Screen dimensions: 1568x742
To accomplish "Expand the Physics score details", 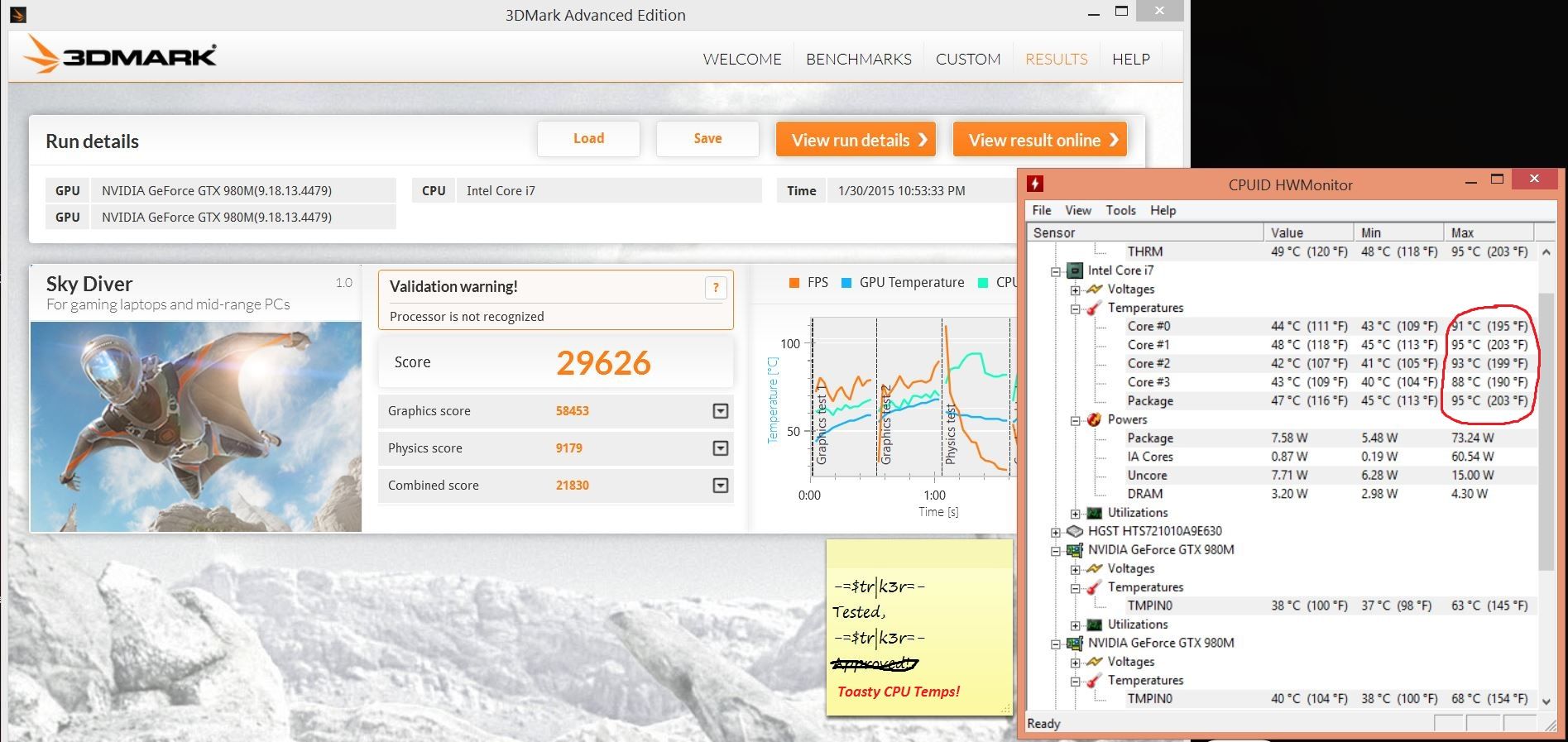I will point(721,448).
